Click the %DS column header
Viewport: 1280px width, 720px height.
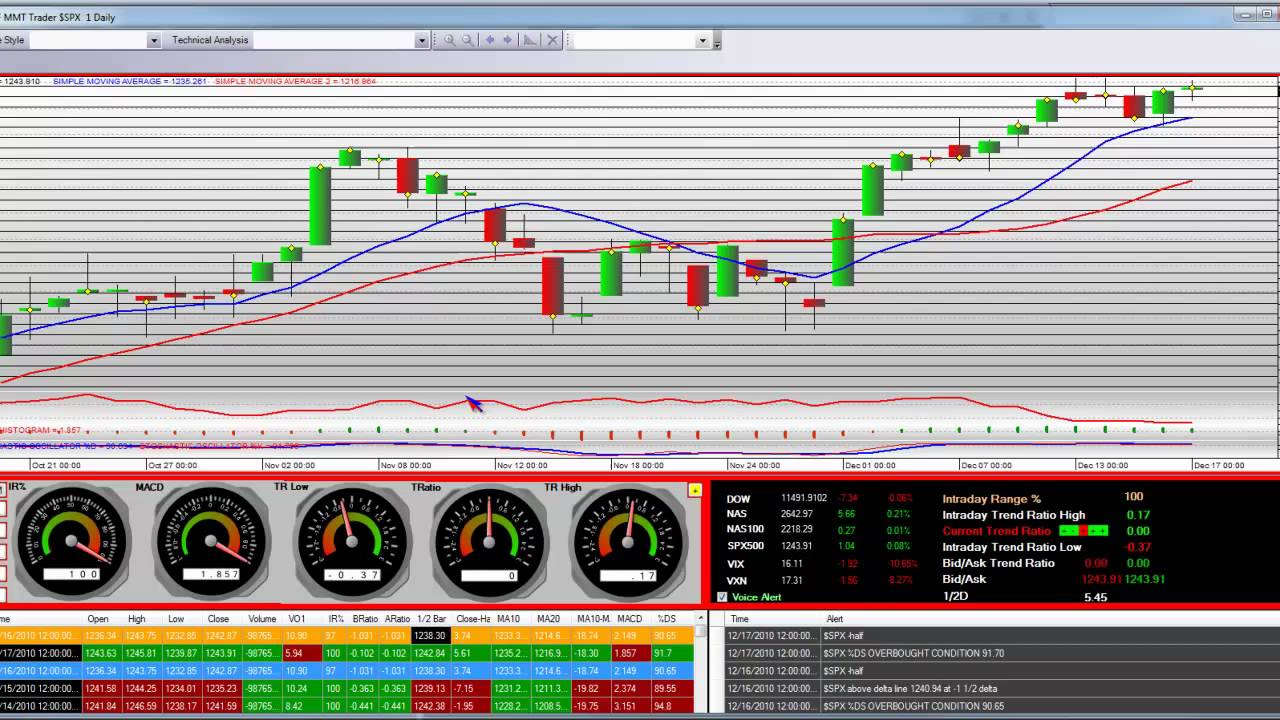pos(666,619)
